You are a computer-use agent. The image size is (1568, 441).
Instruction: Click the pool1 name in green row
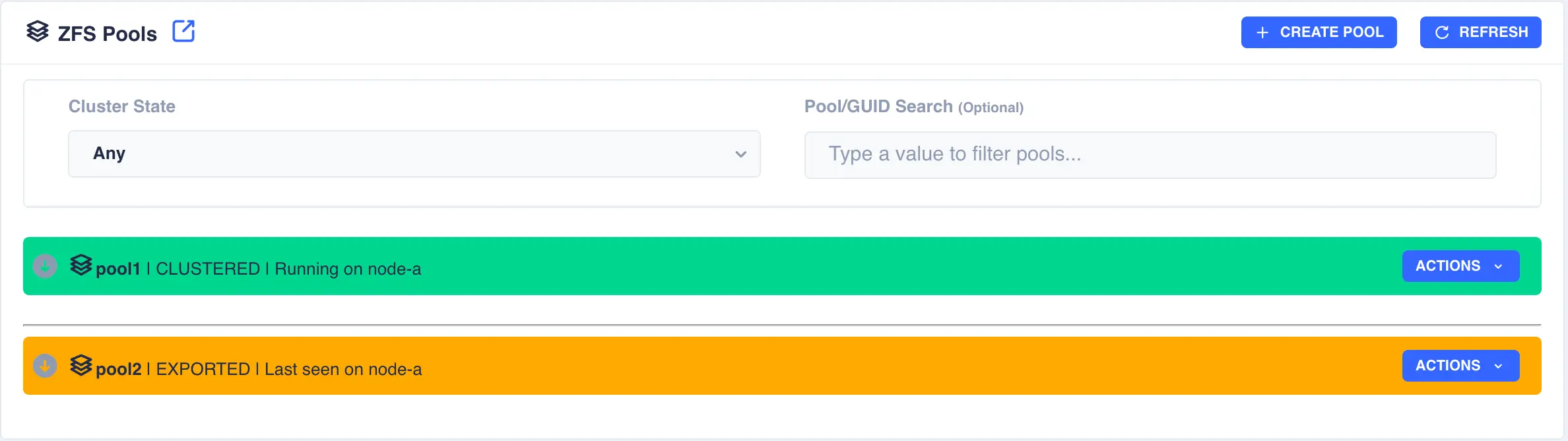[x=118, y=269]
